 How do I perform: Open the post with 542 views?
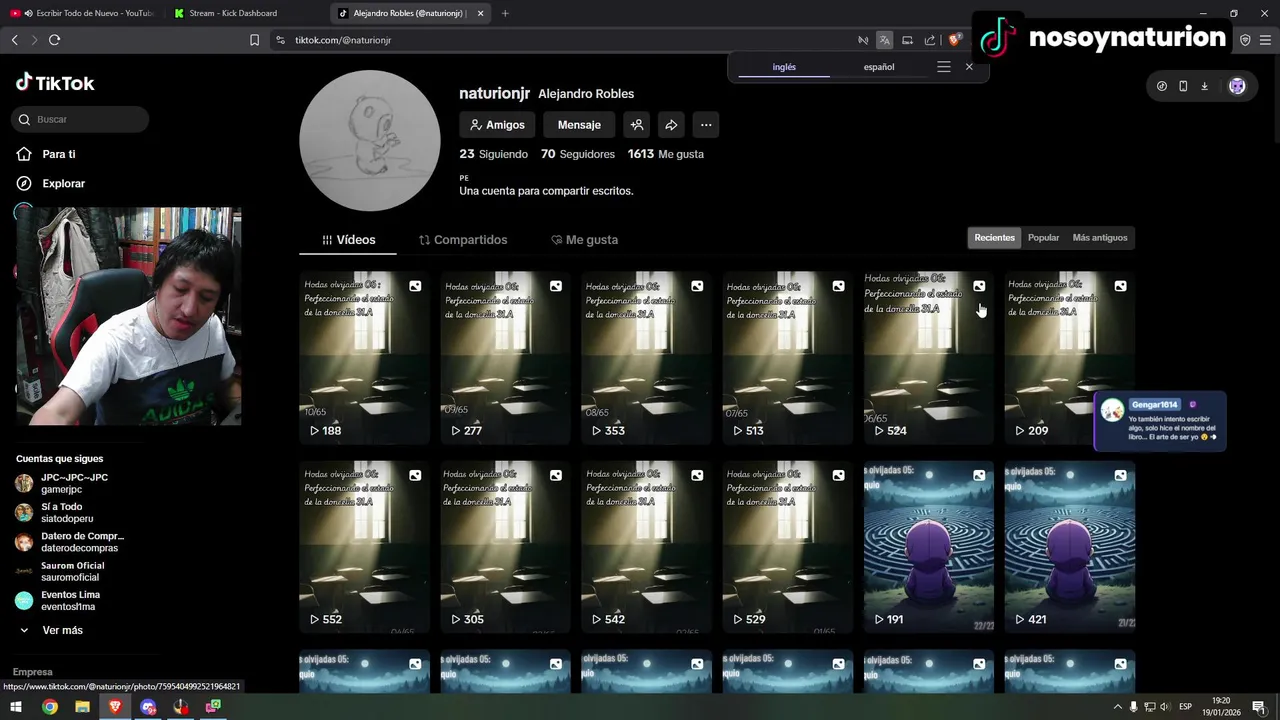[x=647, y=547]
